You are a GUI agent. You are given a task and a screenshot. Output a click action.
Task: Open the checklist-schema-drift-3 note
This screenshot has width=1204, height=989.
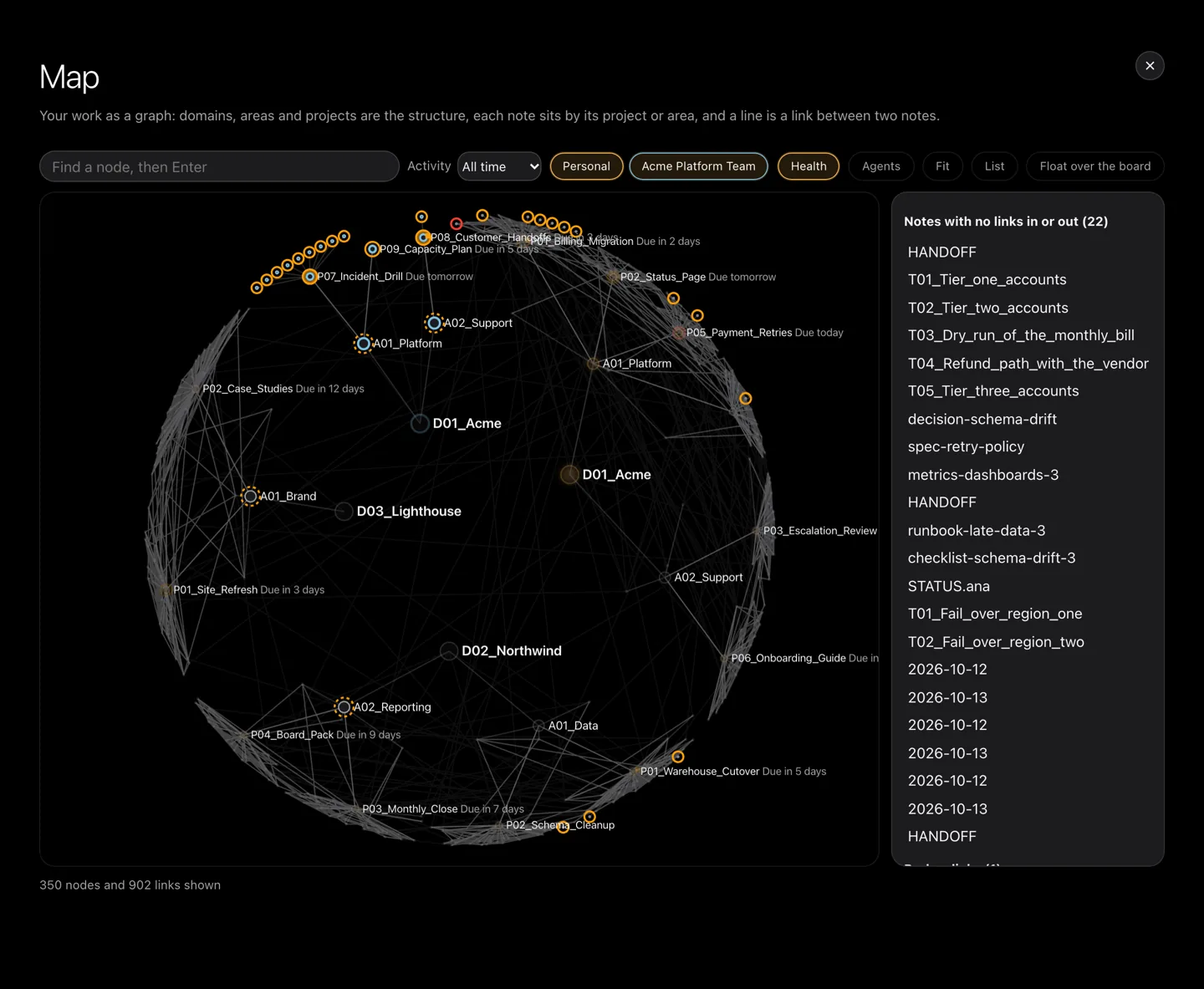[992, 558]
